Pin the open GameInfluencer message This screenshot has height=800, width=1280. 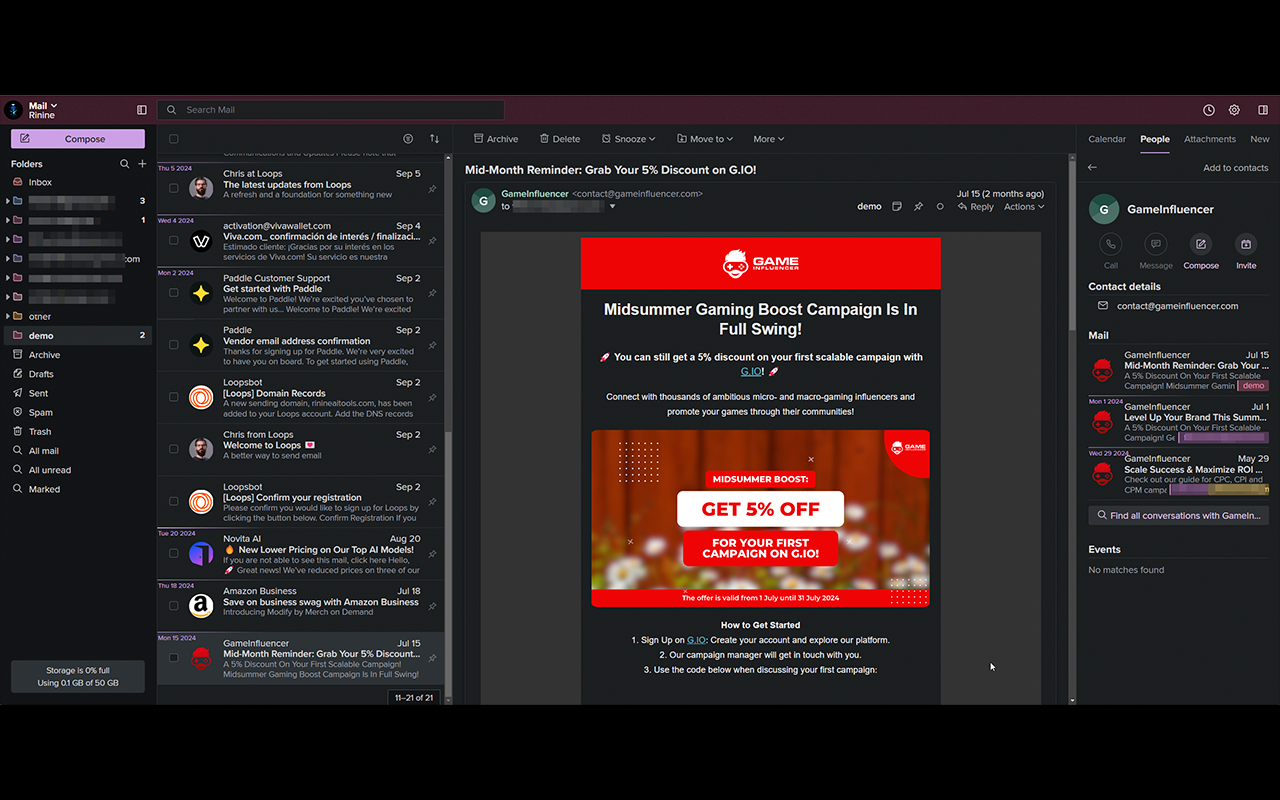tap(918, 207)
